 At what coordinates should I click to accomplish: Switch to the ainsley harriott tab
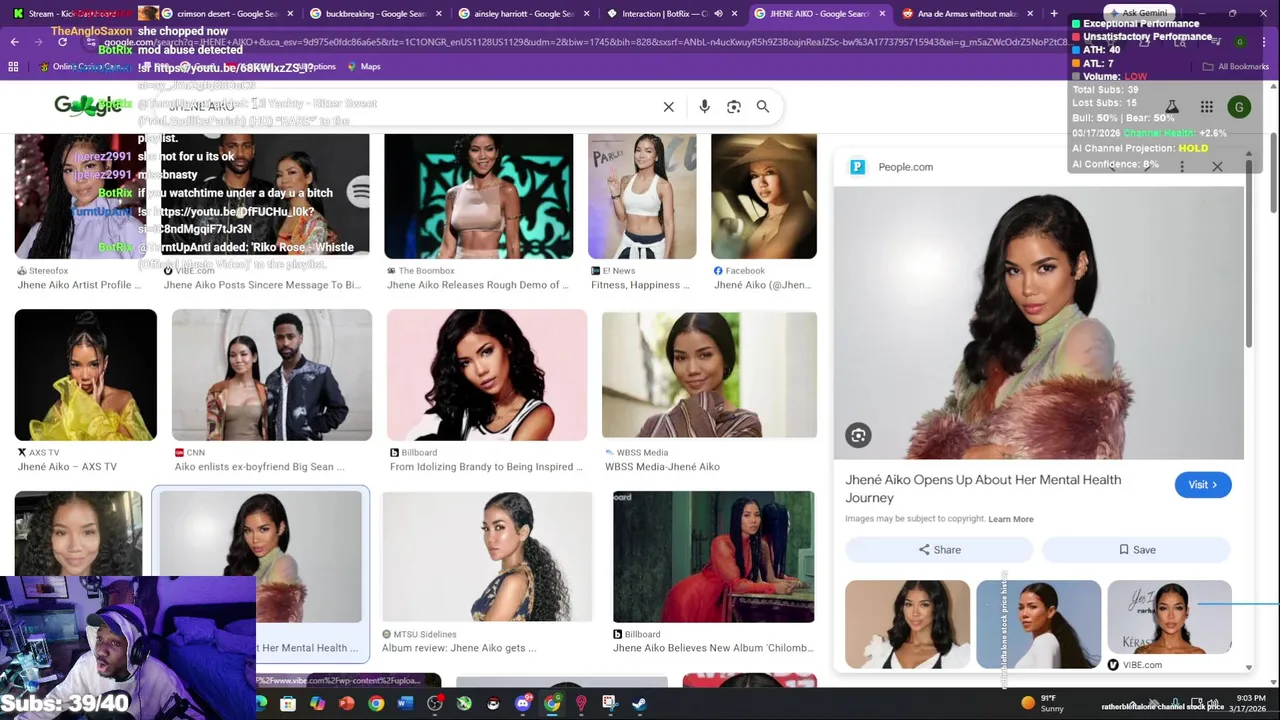(x=524, y=13)
